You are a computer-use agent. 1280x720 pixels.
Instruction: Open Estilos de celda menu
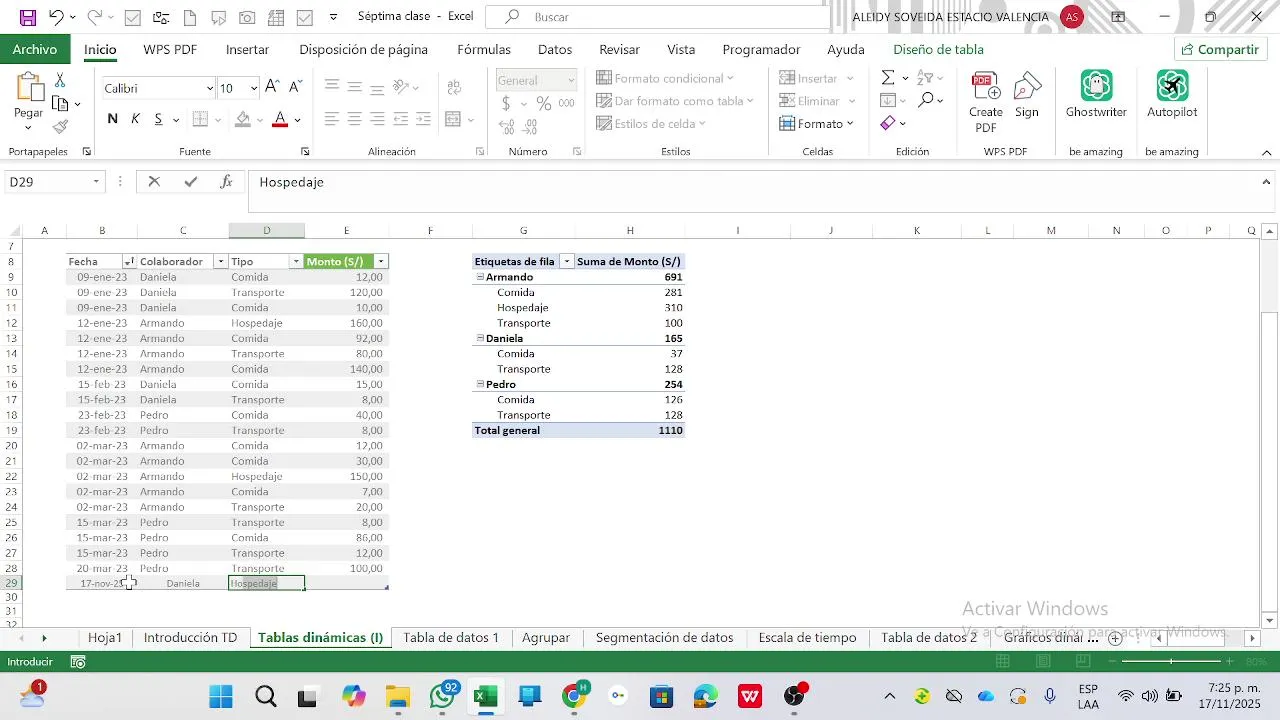click(x=651, y=124)
